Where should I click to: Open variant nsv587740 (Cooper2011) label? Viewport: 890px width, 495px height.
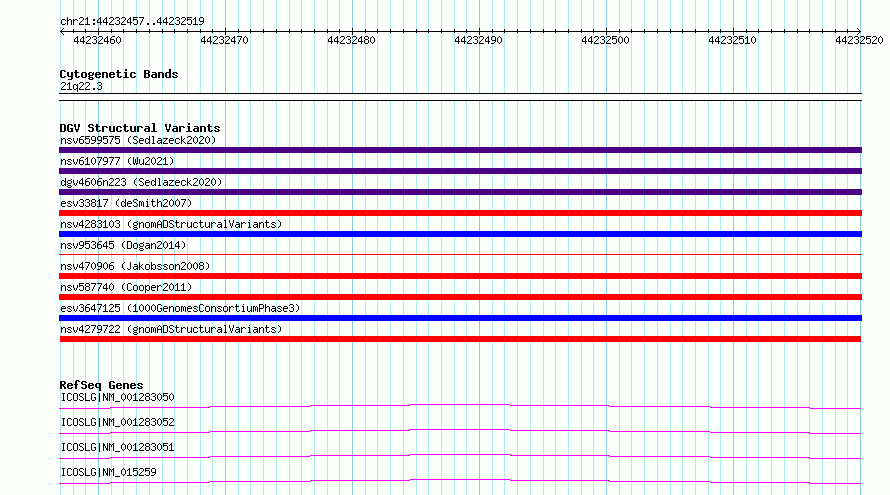pyautogui.click(x=126, y=287)
